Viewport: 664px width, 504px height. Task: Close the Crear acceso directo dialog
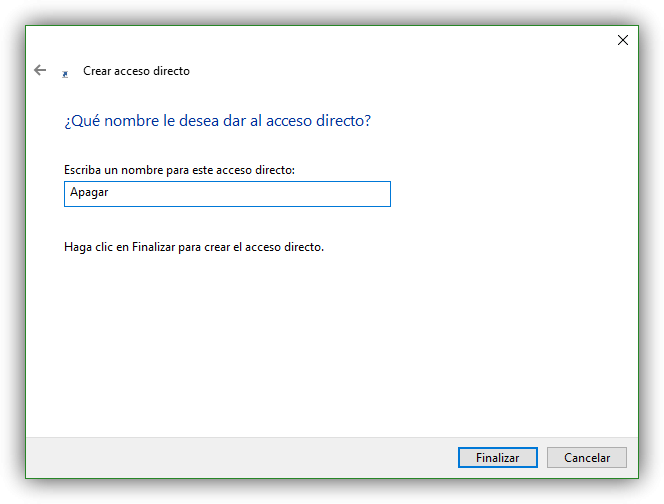(x=622, y=40)
